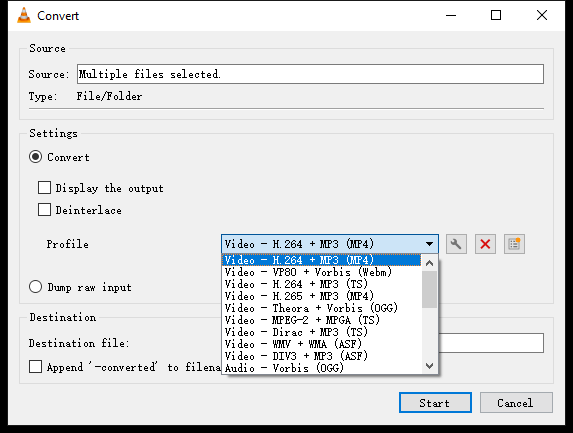Choose Audio - Vorbis (OGG) profile
The width and height of the screenshot is (573, 433).
(x=322, y=368)
